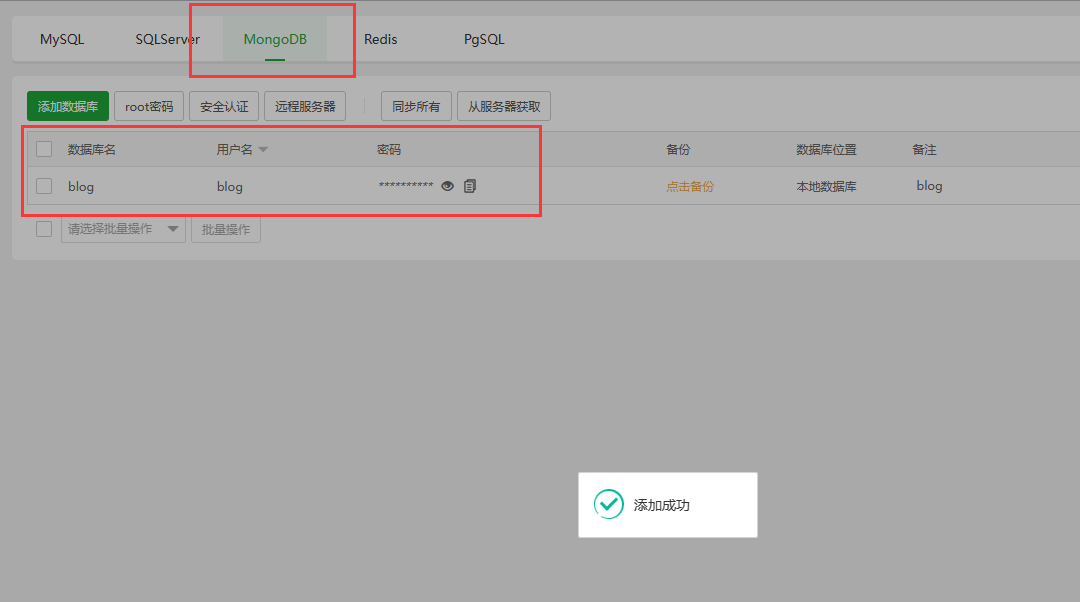The width and height of the screenshot is (1080, 602).
Task: Click the 添加成功 notification text
Action: (662, 505)
